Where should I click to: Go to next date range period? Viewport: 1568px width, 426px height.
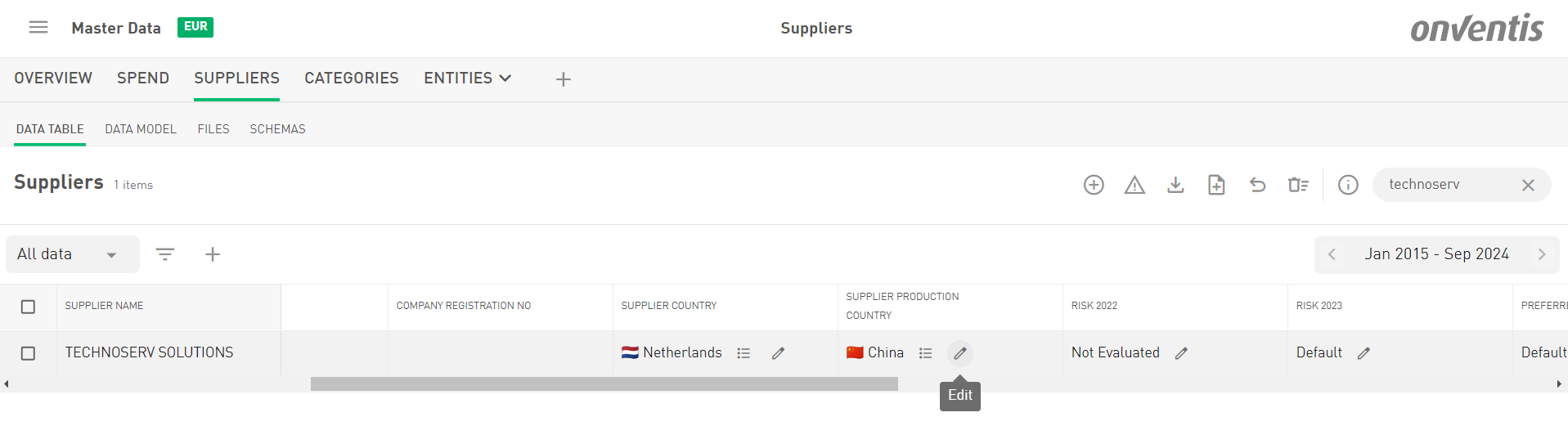click(1542, 254)
